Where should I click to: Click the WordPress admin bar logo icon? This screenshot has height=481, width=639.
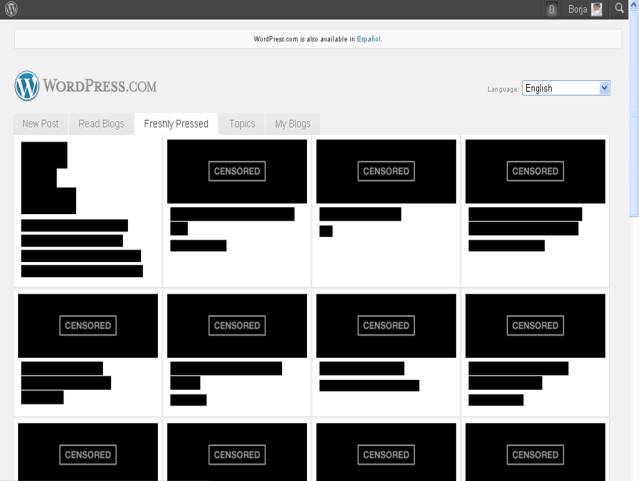click(x=11, y=9)
